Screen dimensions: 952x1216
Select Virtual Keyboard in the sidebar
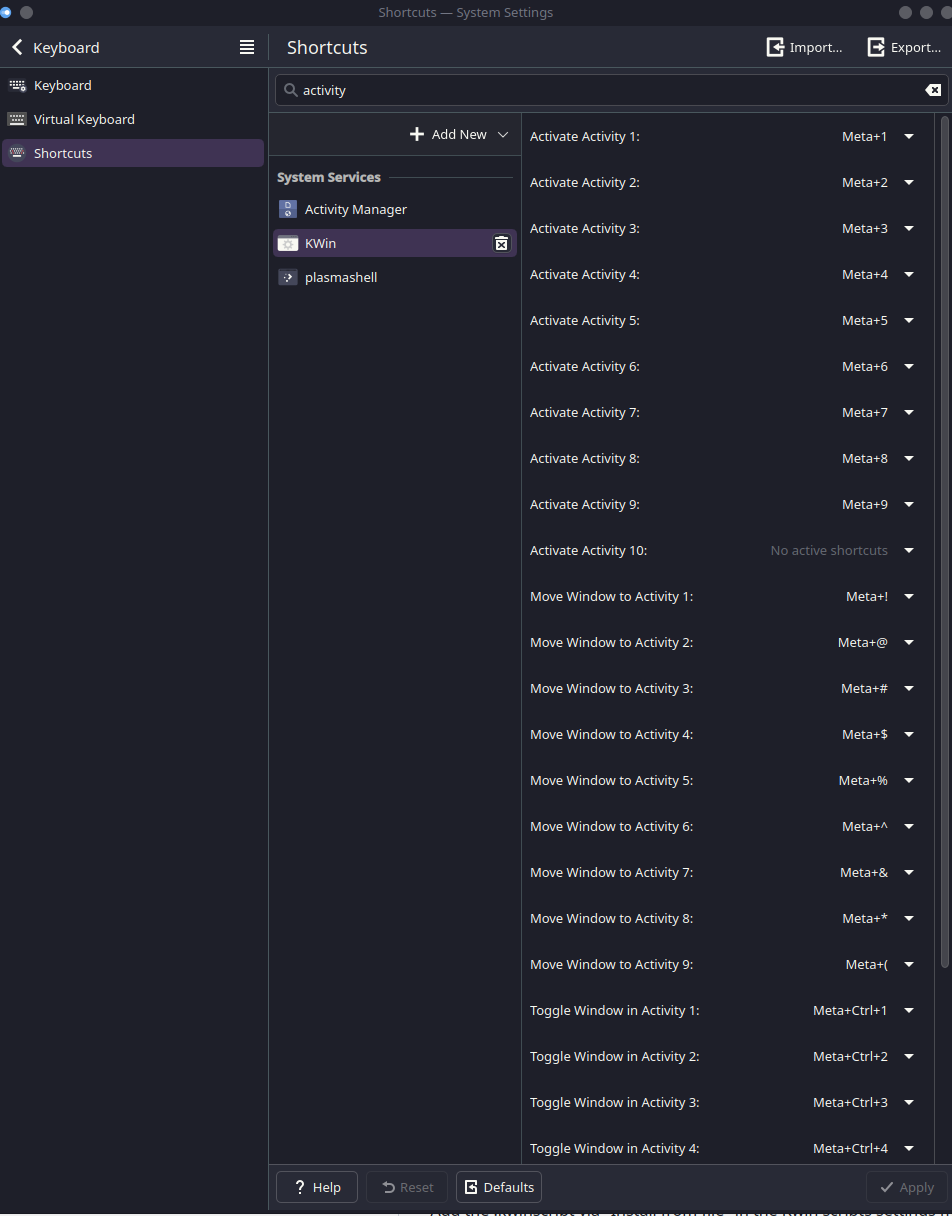(x=133, y=119)
